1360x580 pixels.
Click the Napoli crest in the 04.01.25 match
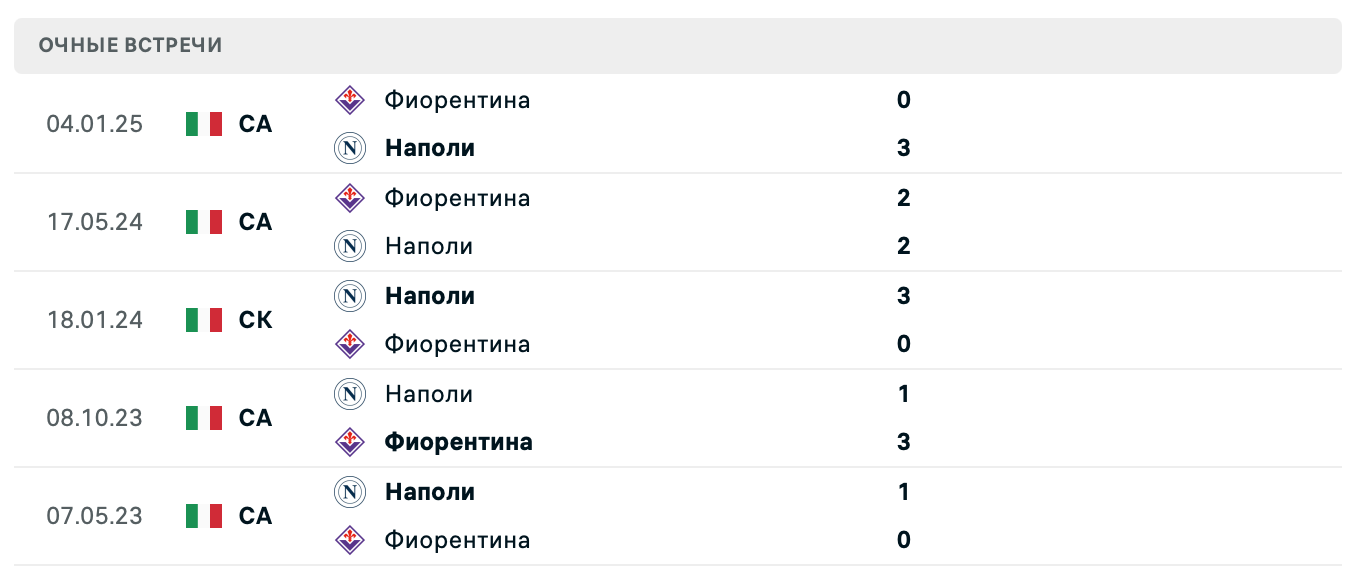coord(349,148)
